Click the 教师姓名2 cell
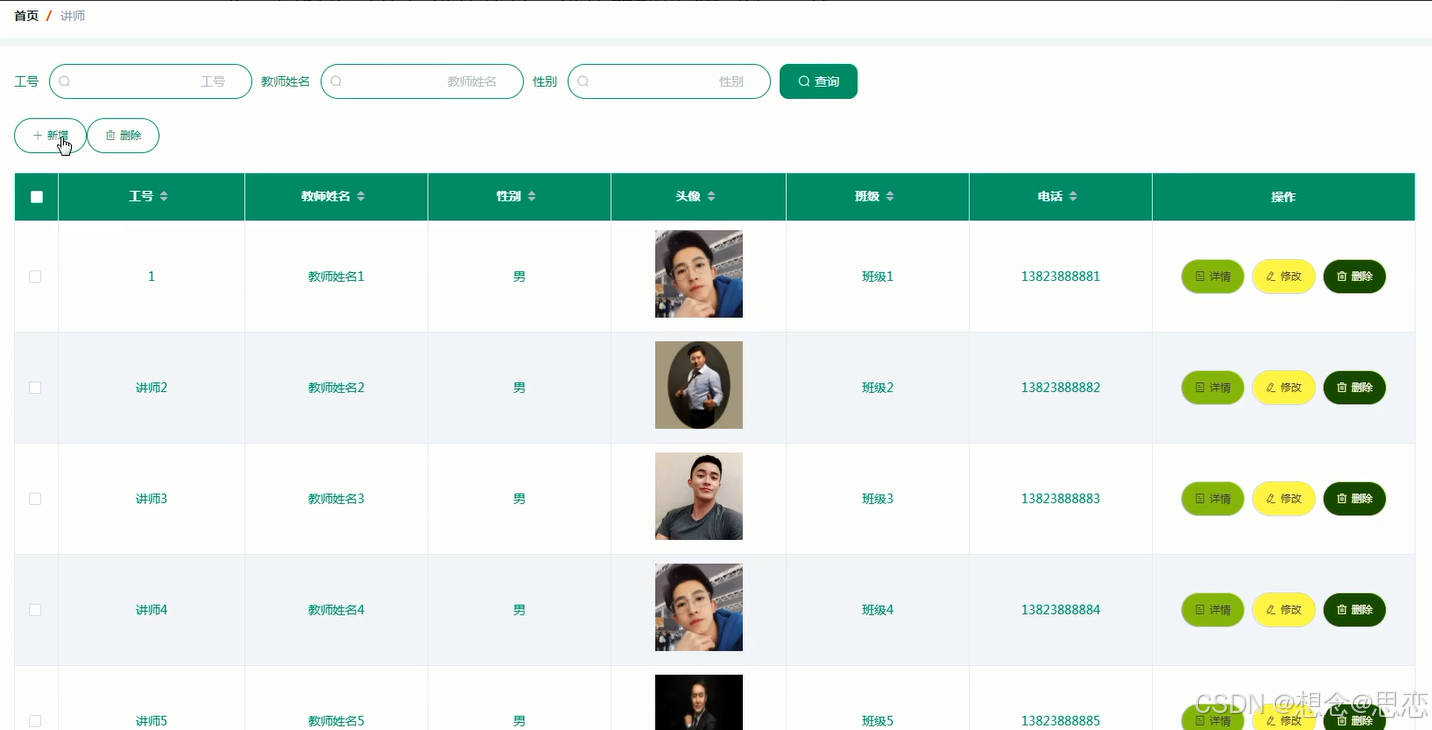The height and width of the screenshot is (730, 1432). [336, 387]
